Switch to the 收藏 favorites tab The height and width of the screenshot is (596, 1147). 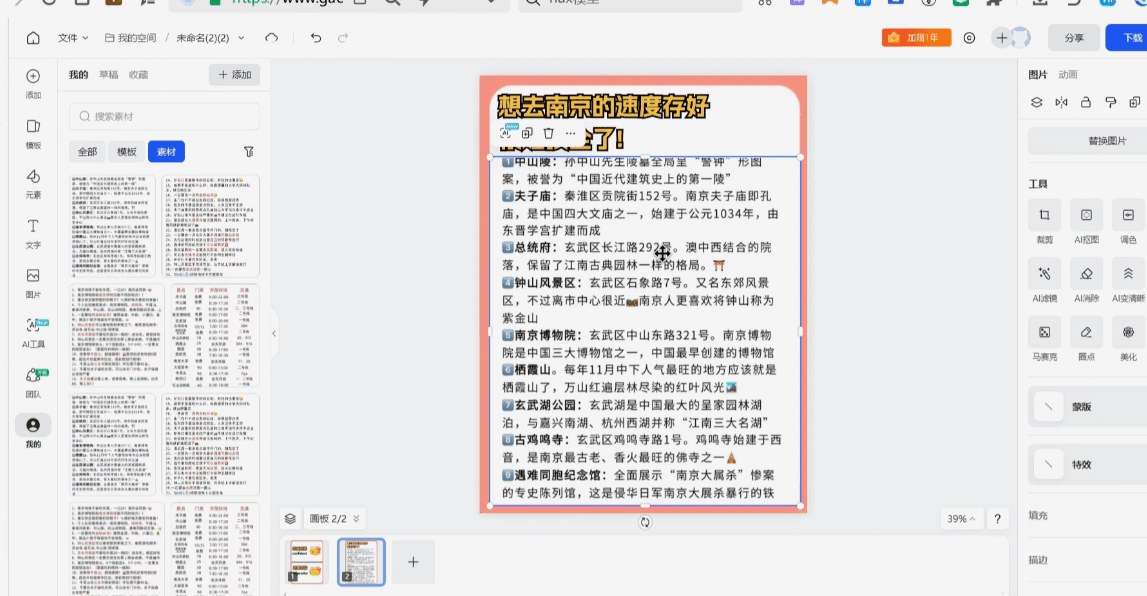pos(138,75)
